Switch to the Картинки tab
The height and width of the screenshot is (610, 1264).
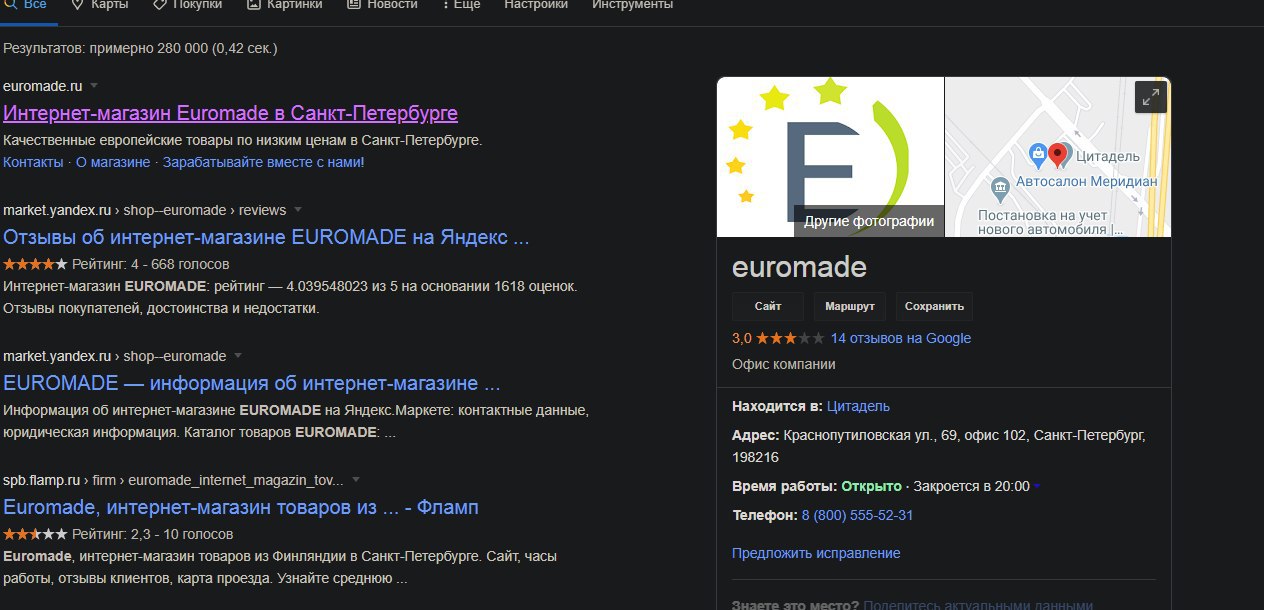point(283,5)
